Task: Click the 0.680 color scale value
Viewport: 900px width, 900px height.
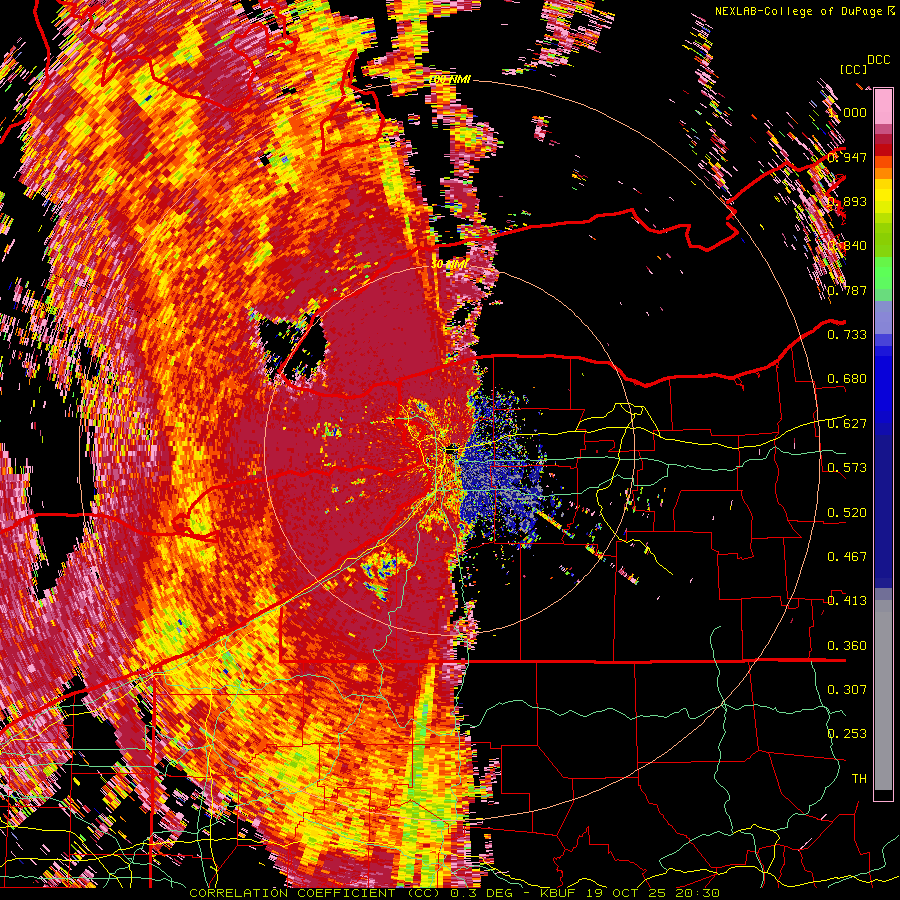Action: click(847, 378)
